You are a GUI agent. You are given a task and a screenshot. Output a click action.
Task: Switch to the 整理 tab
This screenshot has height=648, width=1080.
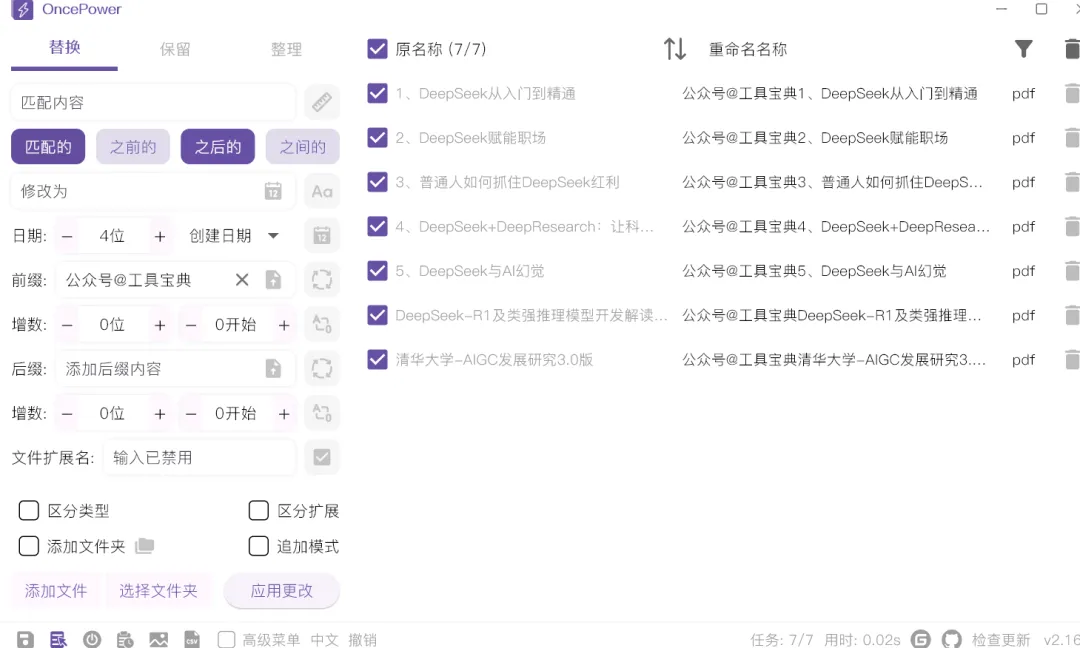(286, 49)
